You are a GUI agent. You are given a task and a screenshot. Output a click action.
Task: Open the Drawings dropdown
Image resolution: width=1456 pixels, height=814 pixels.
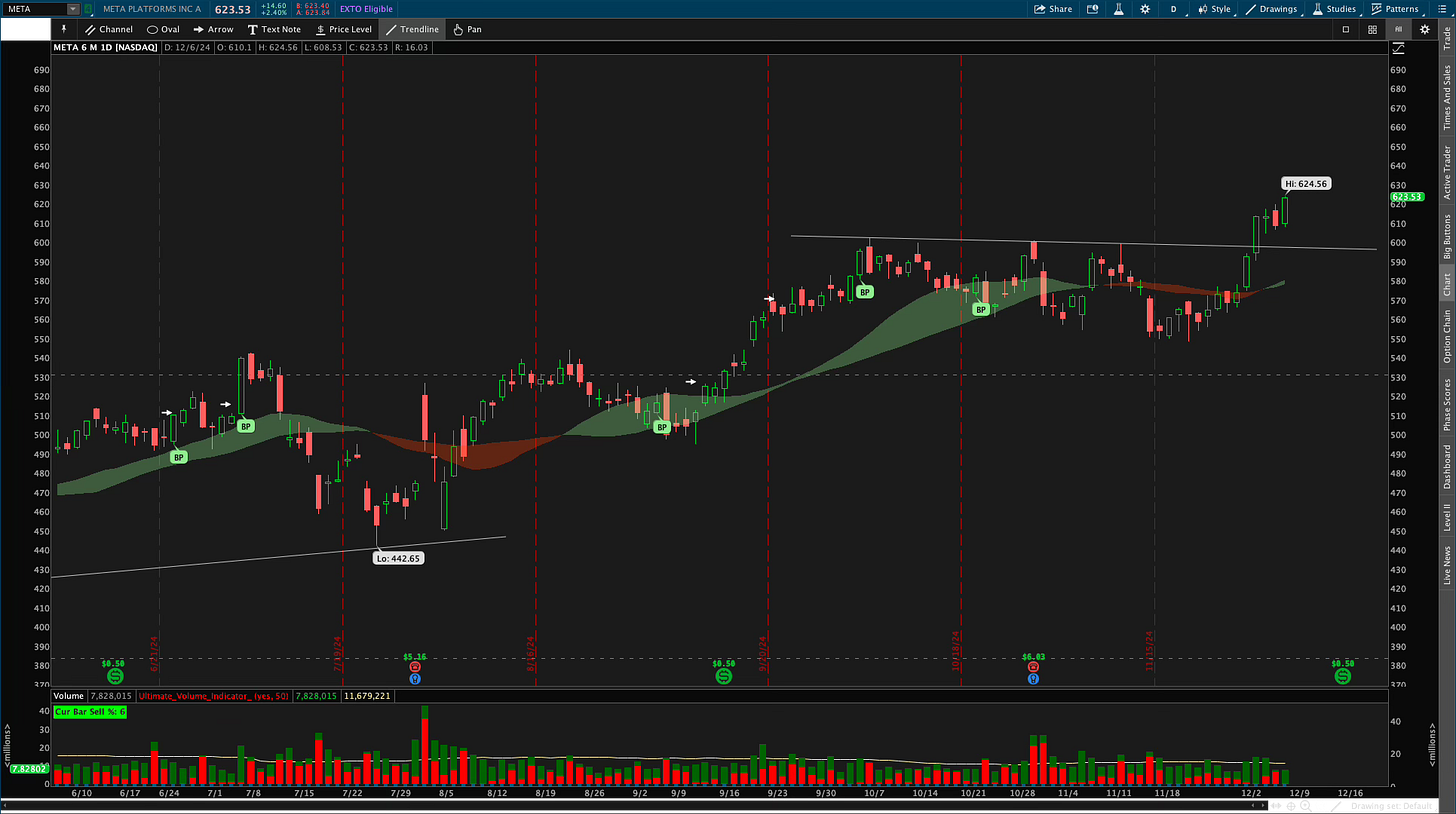click(x=1271, y=9)
